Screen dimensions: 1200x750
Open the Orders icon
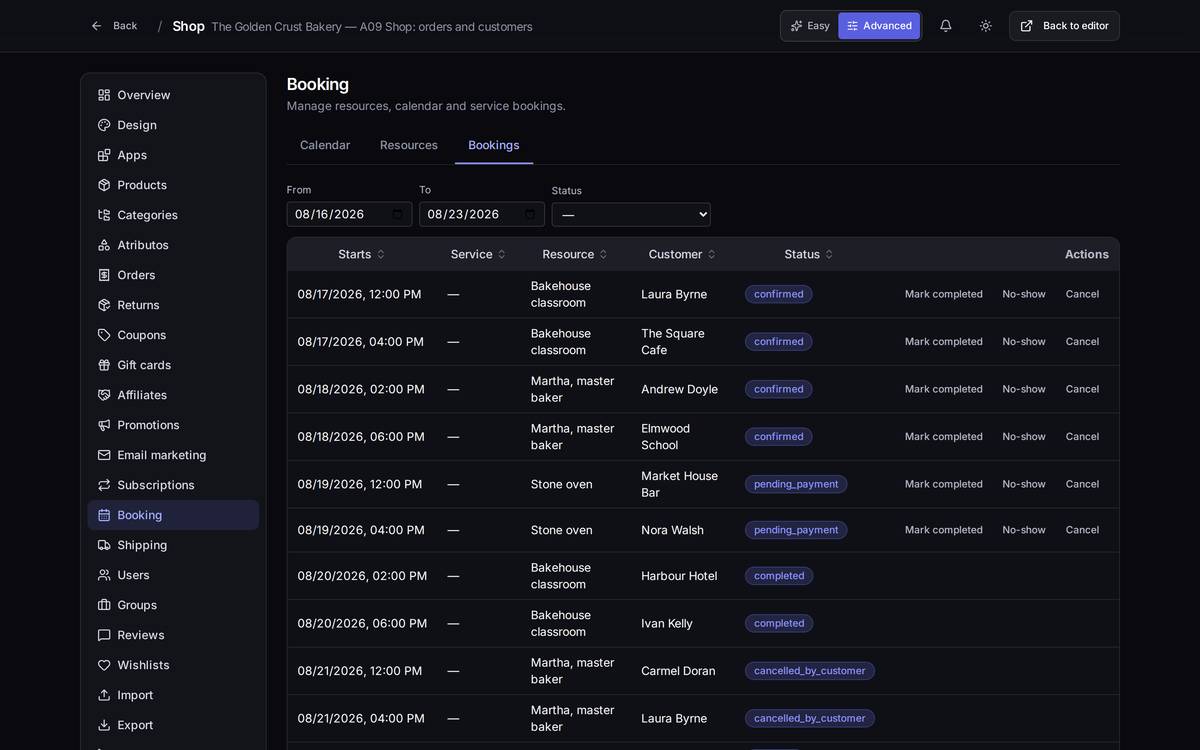(x=104, y=275)
